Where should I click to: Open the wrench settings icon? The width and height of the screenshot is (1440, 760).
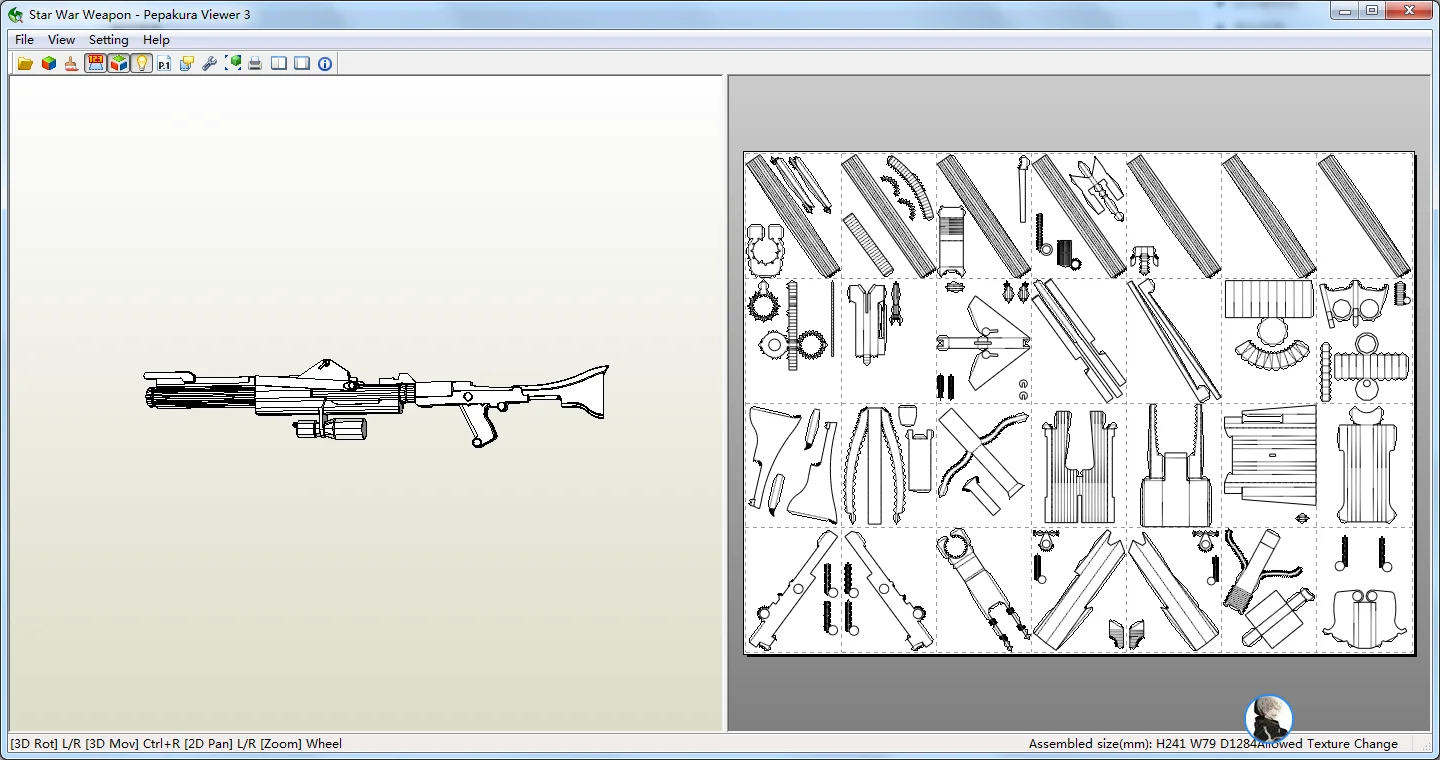point(210,64)
